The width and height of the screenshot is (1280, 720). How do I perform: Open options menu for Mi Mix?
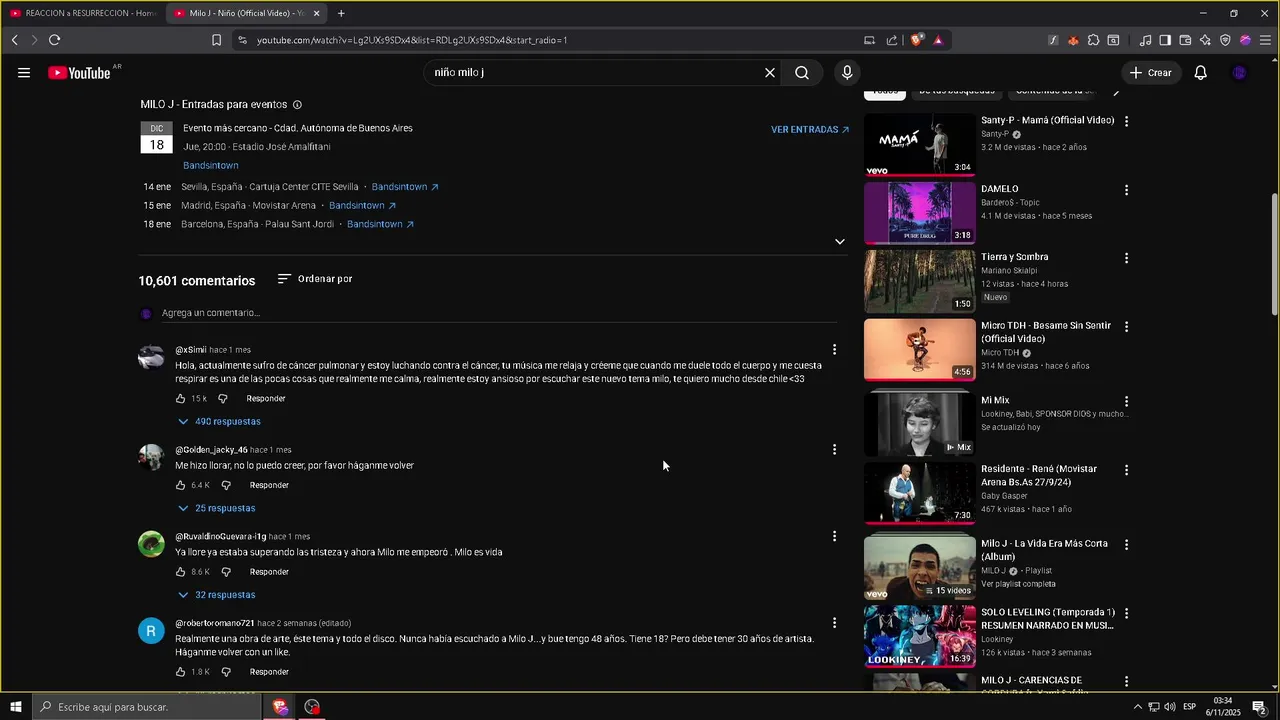[1127, 402]
